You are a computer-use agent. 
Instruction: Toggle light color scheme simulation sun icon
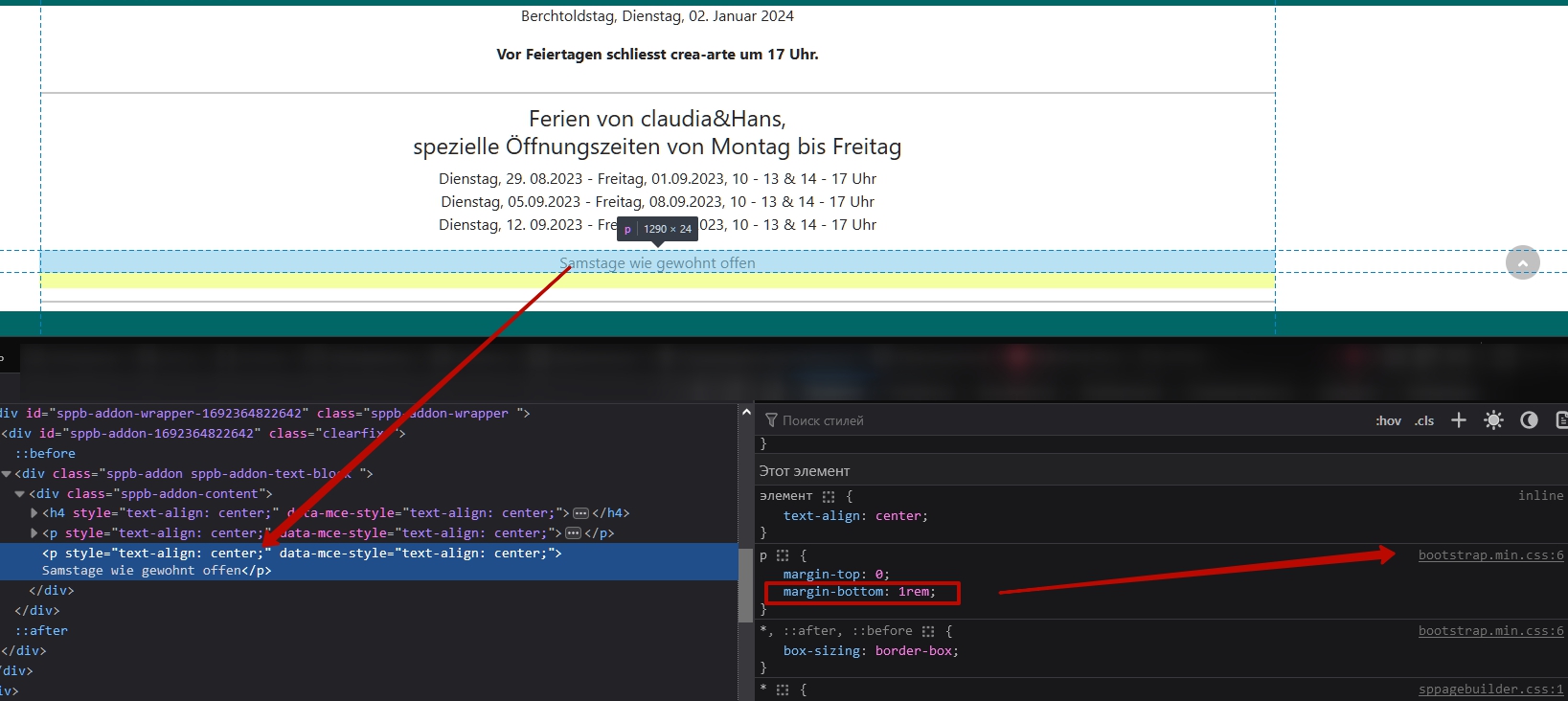pos(1493,420)
